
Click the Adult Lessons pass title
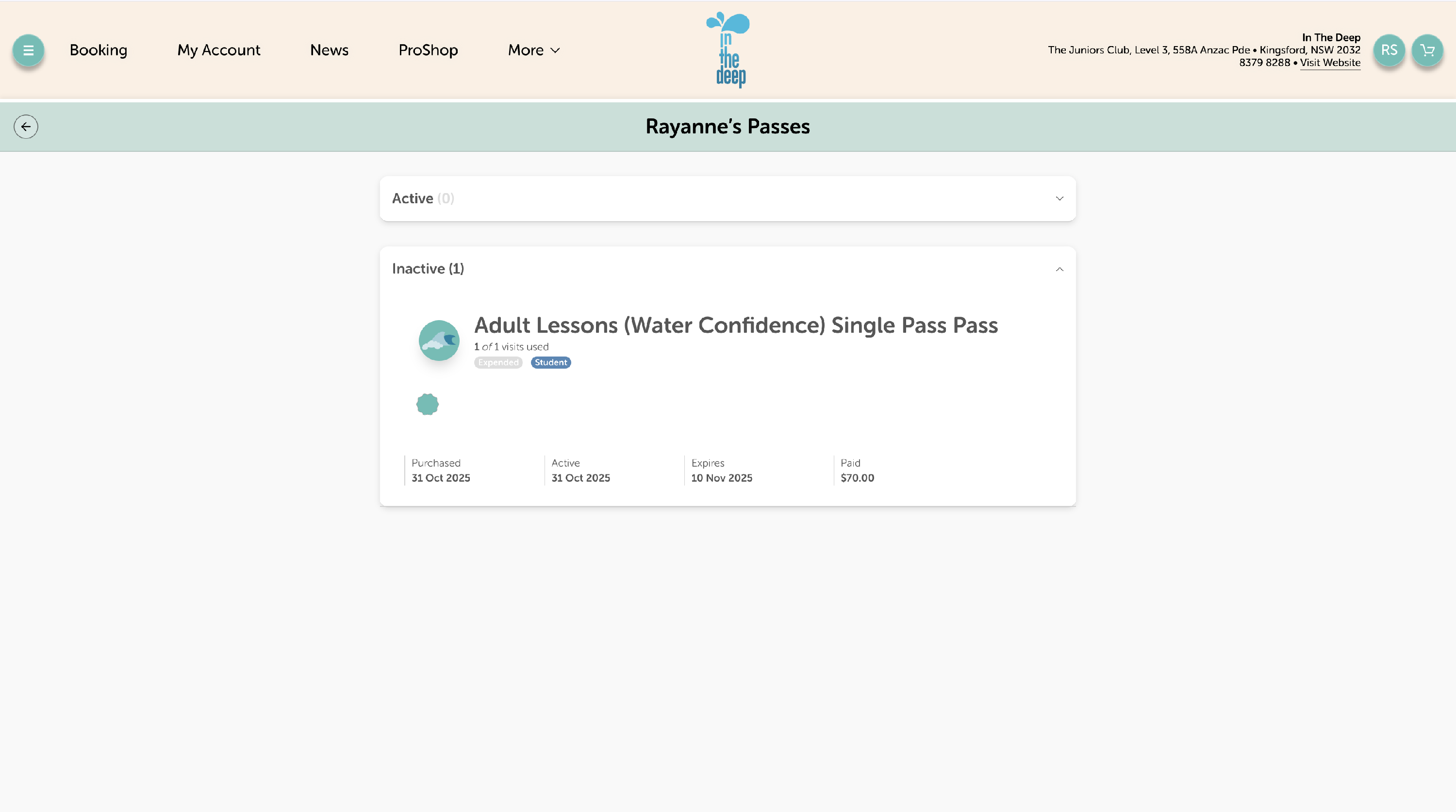[735, 325]
